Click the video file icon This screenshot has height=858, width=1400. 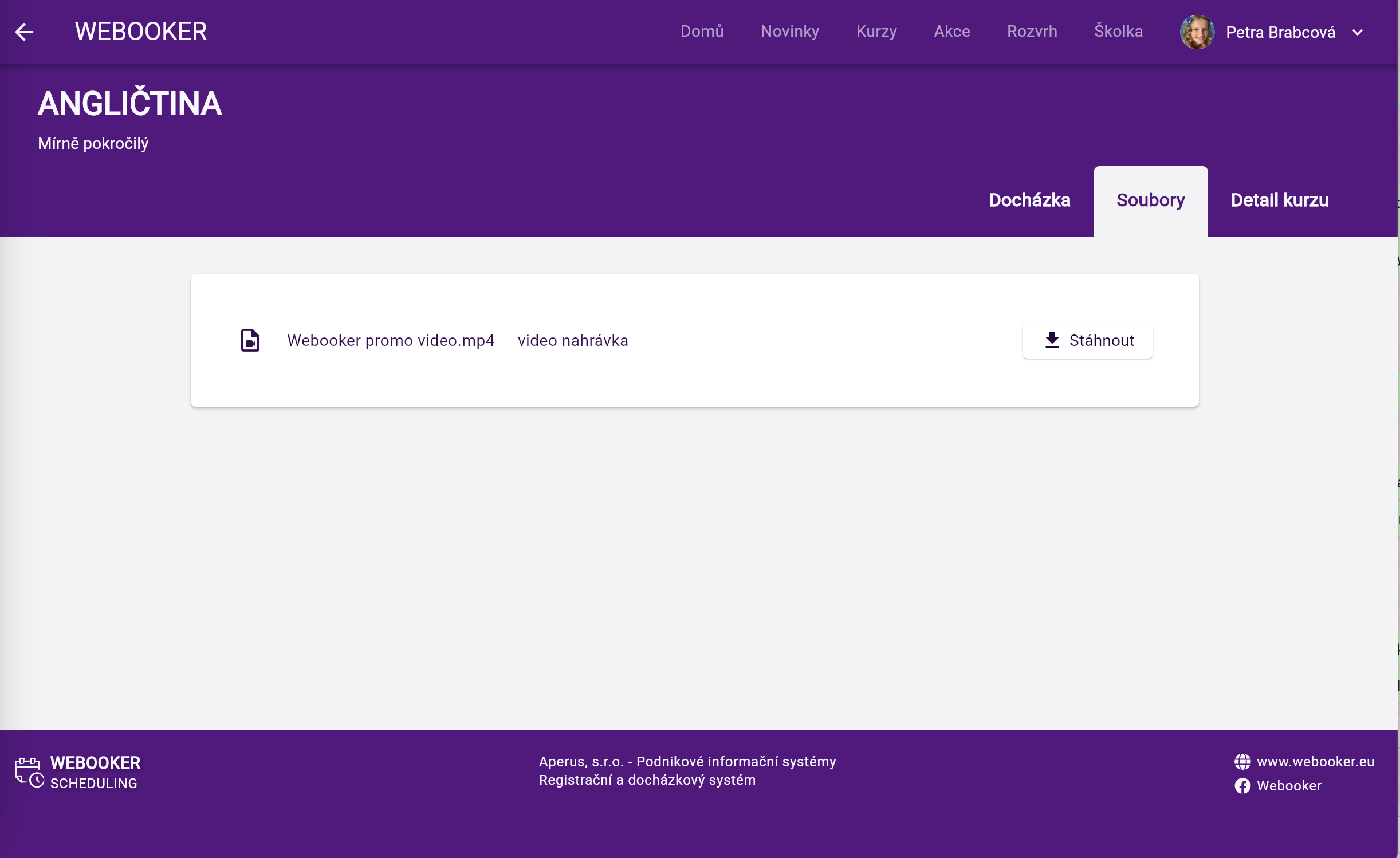pyautogui.click(x=250, y=340)
